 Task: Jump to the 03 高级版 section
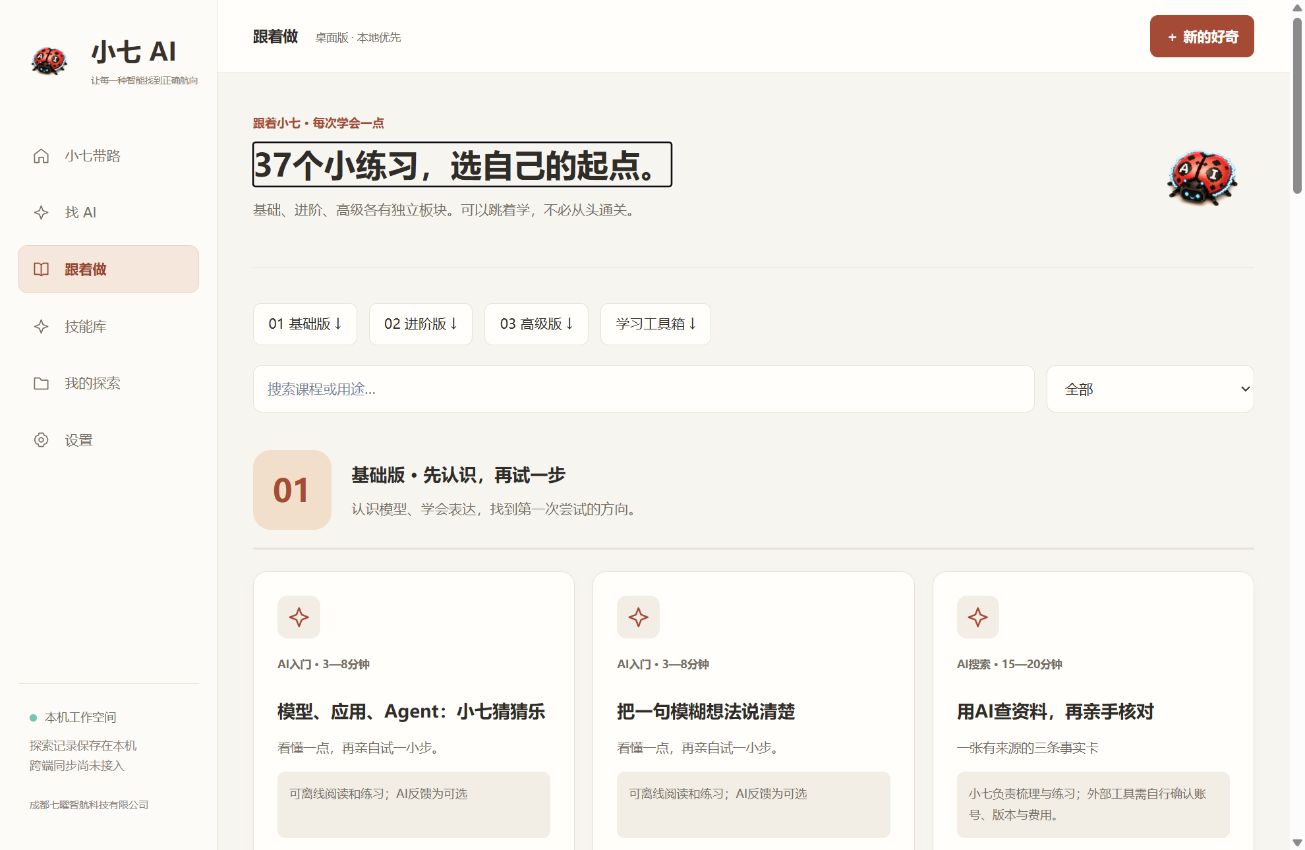[x=537, y=324]
